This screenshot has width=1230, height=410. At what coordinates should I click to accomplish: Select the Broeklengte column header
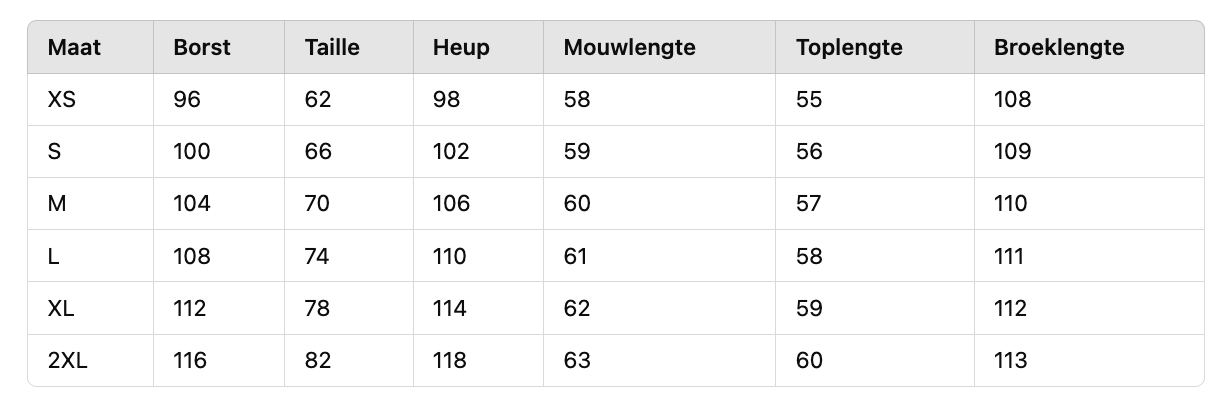[x=1059, y=48]
